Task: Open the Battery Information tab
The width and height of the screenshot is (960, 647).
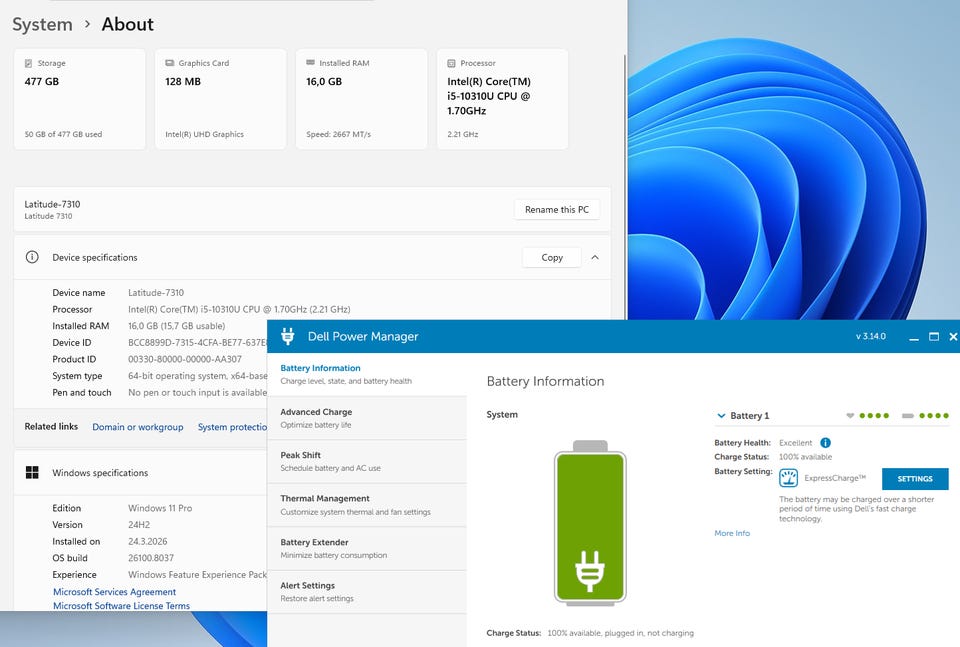Action: coord(367,374)
